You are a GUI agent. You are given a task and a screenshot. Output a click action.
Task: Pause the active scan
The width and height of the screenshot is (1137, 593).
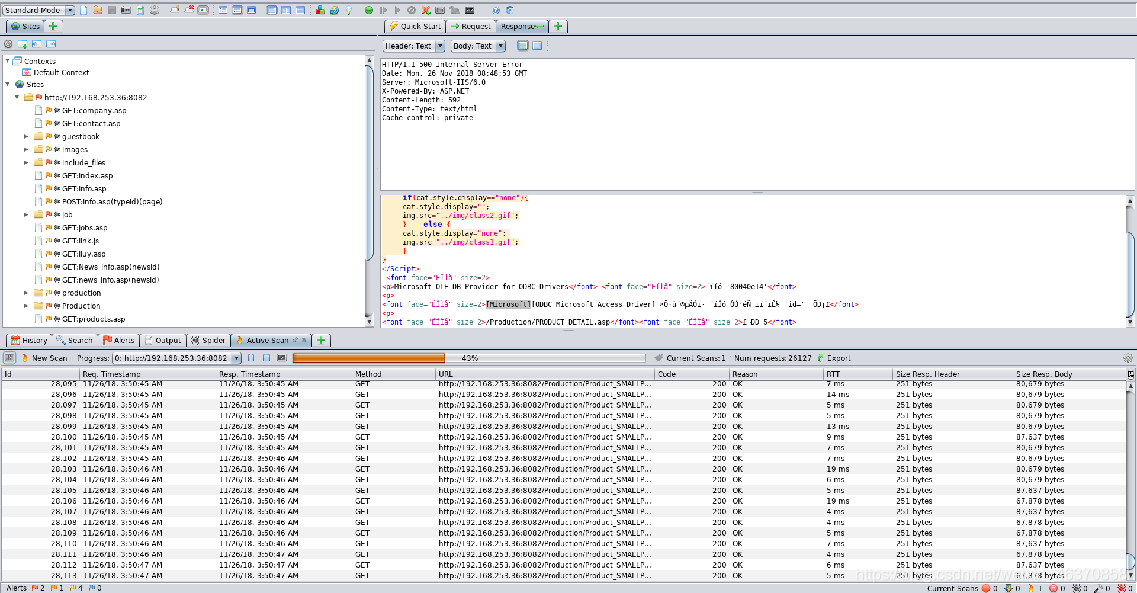coord(251,357)
